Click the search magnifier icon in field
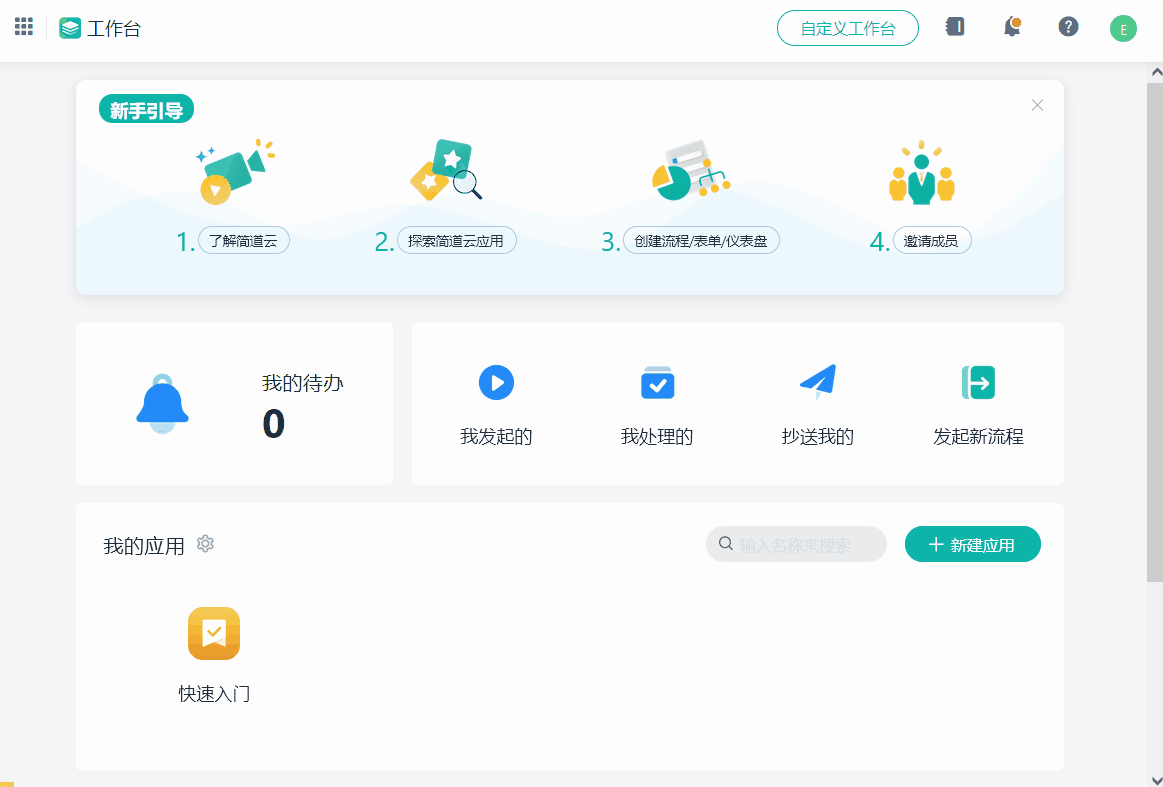 point(726,544)
